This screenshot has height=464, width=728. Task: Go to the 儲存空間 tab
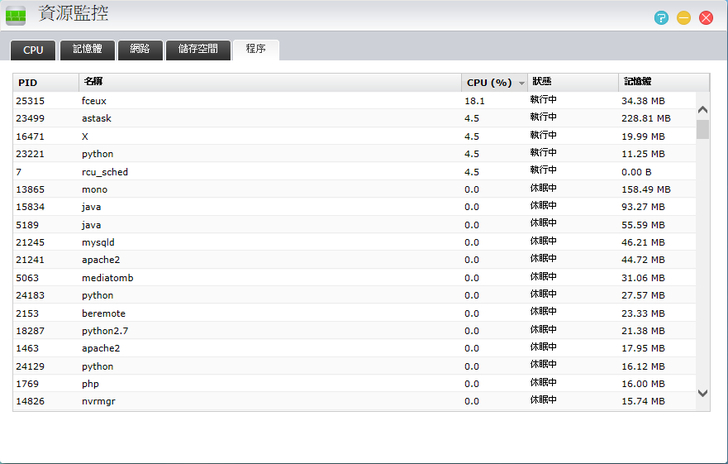(198, 50)
